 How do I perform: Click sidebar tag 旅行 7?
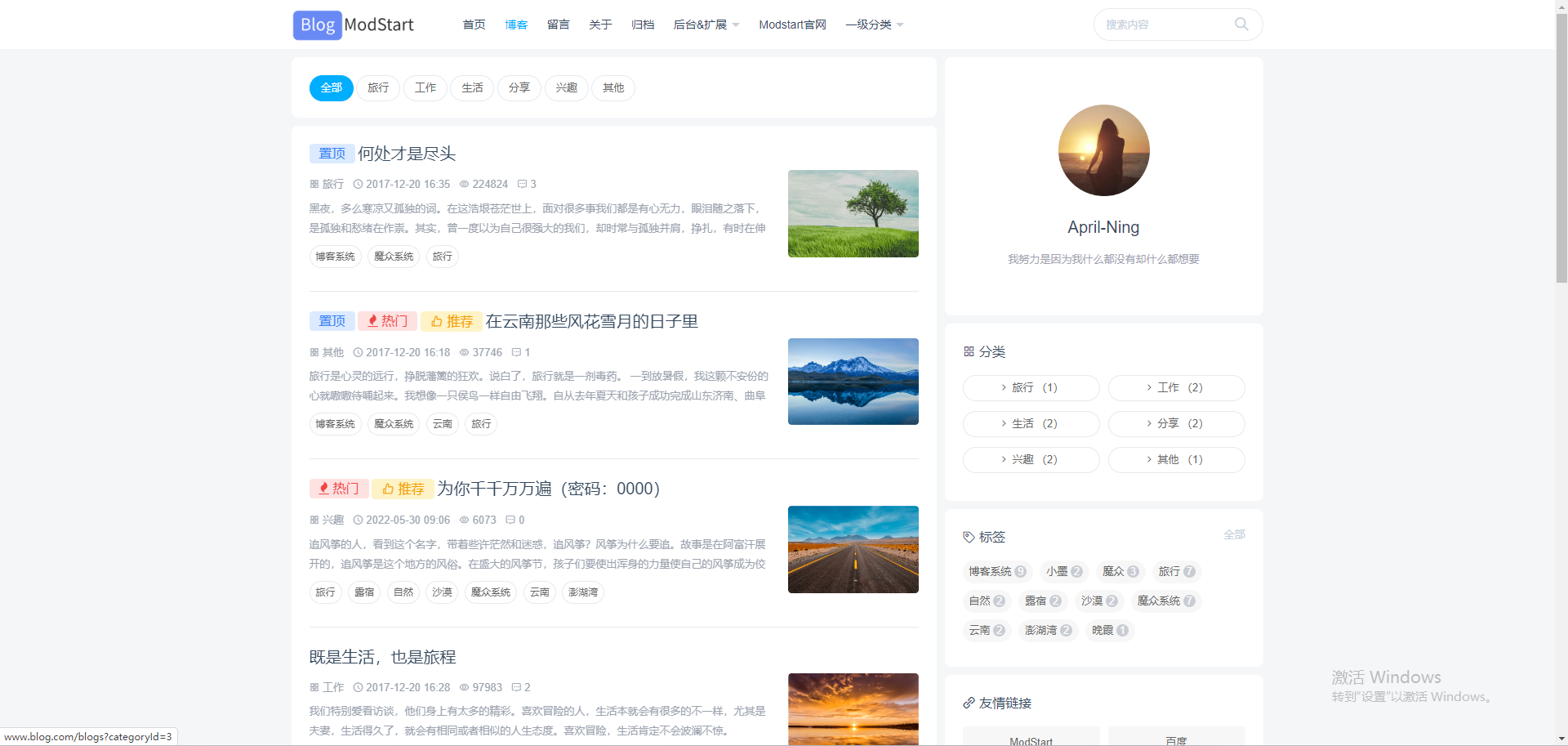coord(1177,571)
